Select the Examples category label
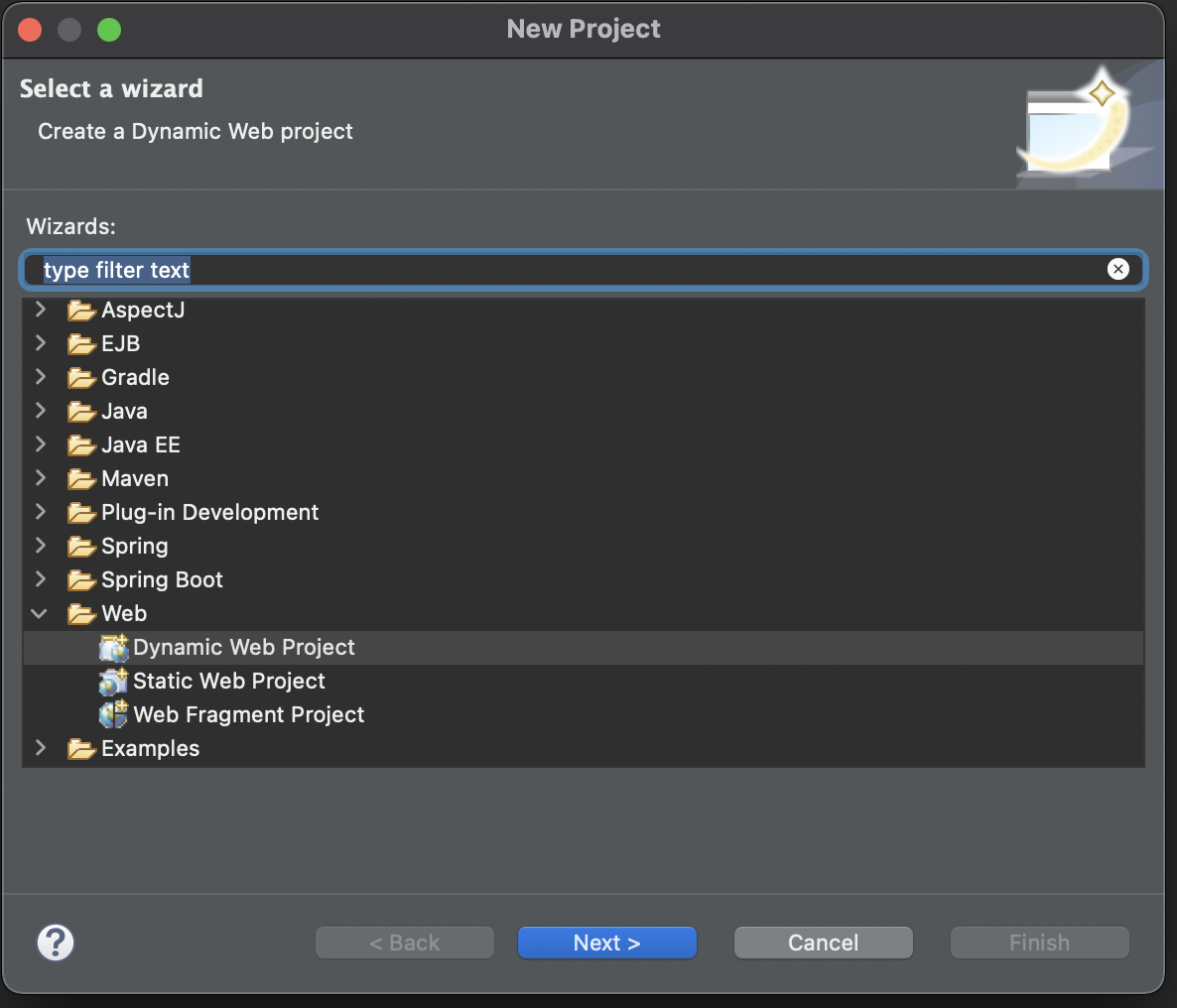Viewport: 1177px width, 1008px height. tap(150, 749)
